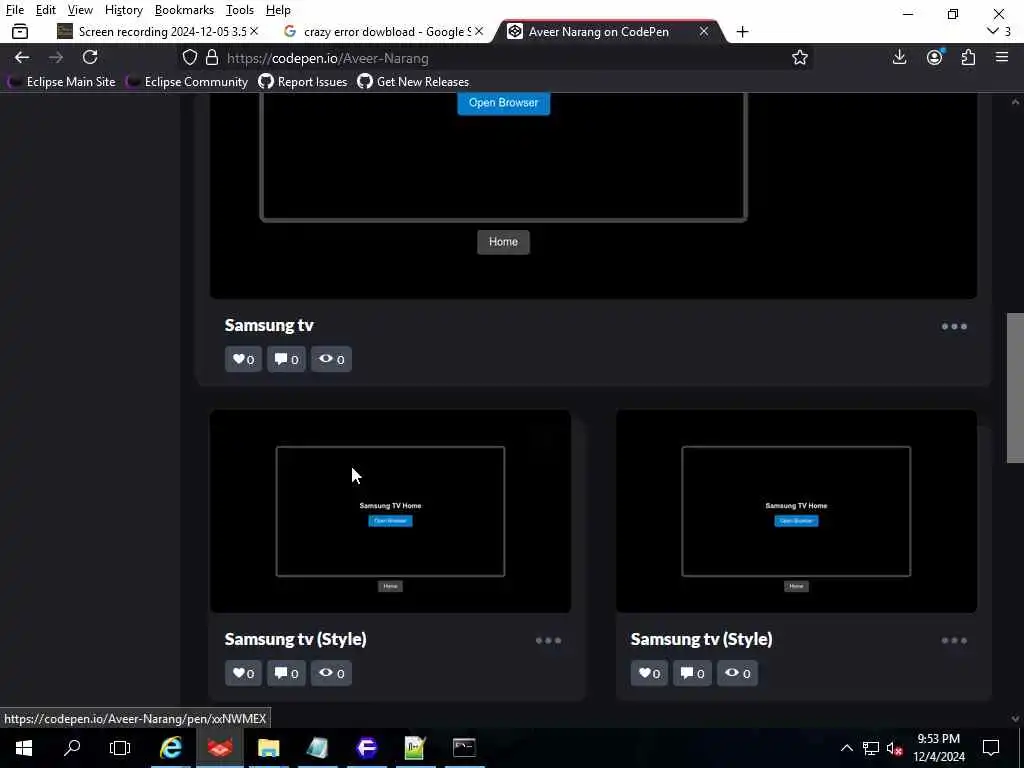This screenshot has height=768, width=1024.
Task: Open Report Issues bookmark
Action: pos(303,82)
